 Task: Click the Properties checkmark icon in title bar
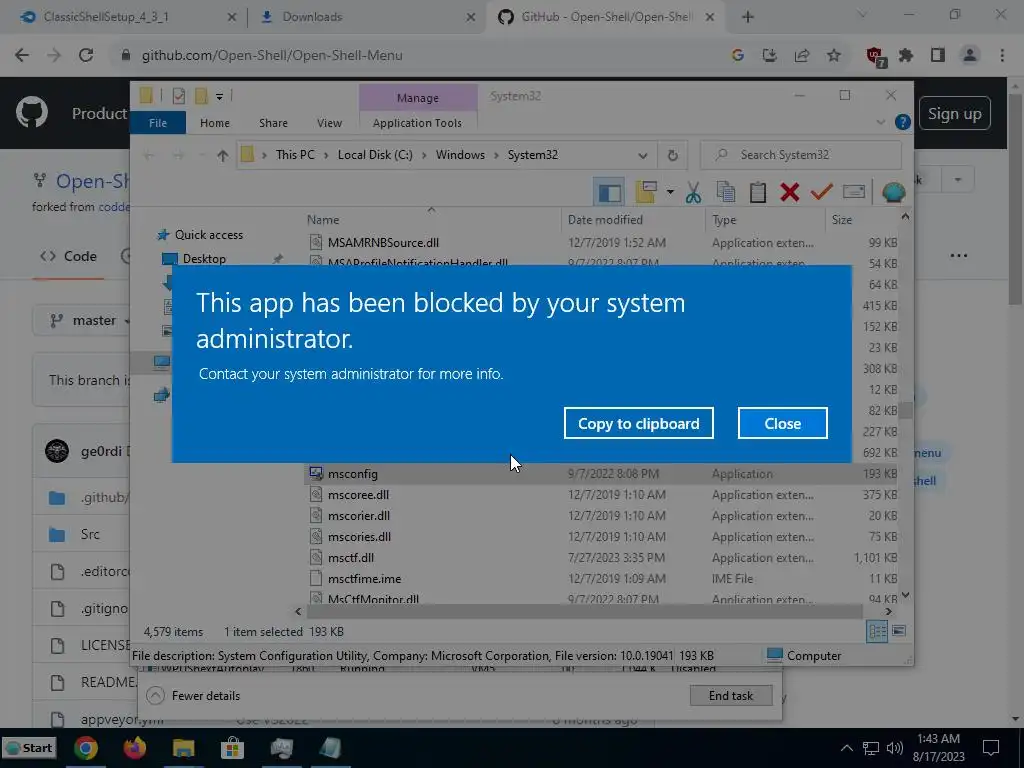pos(178,97)
